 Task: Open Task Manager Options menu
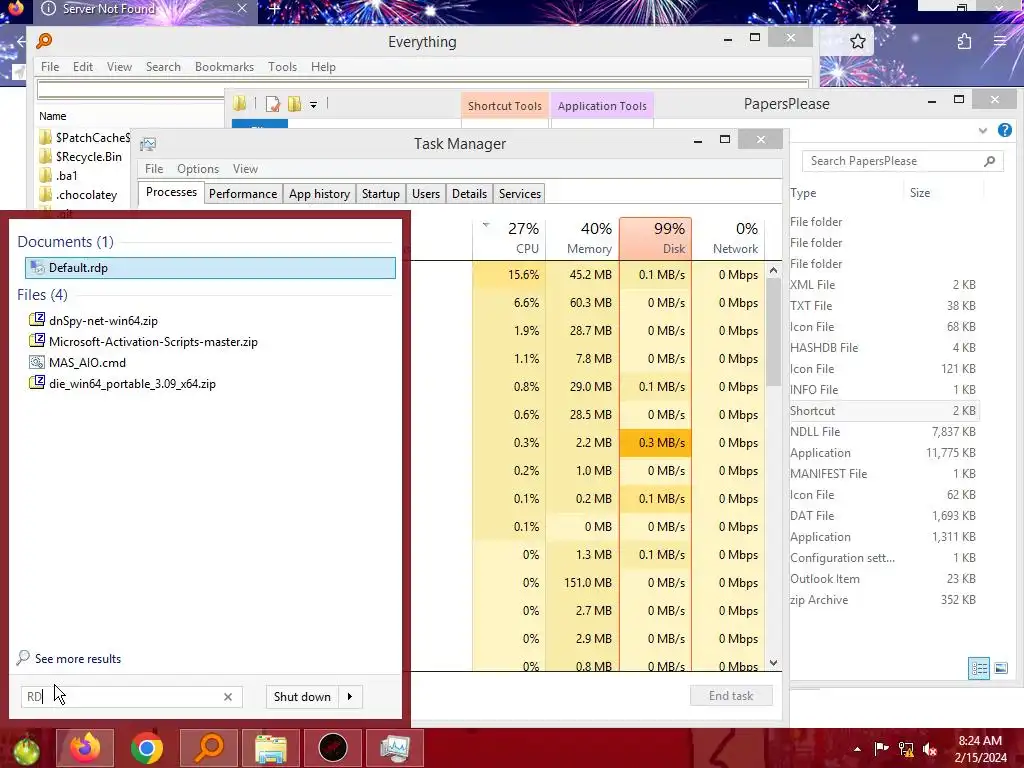point(198,168)
